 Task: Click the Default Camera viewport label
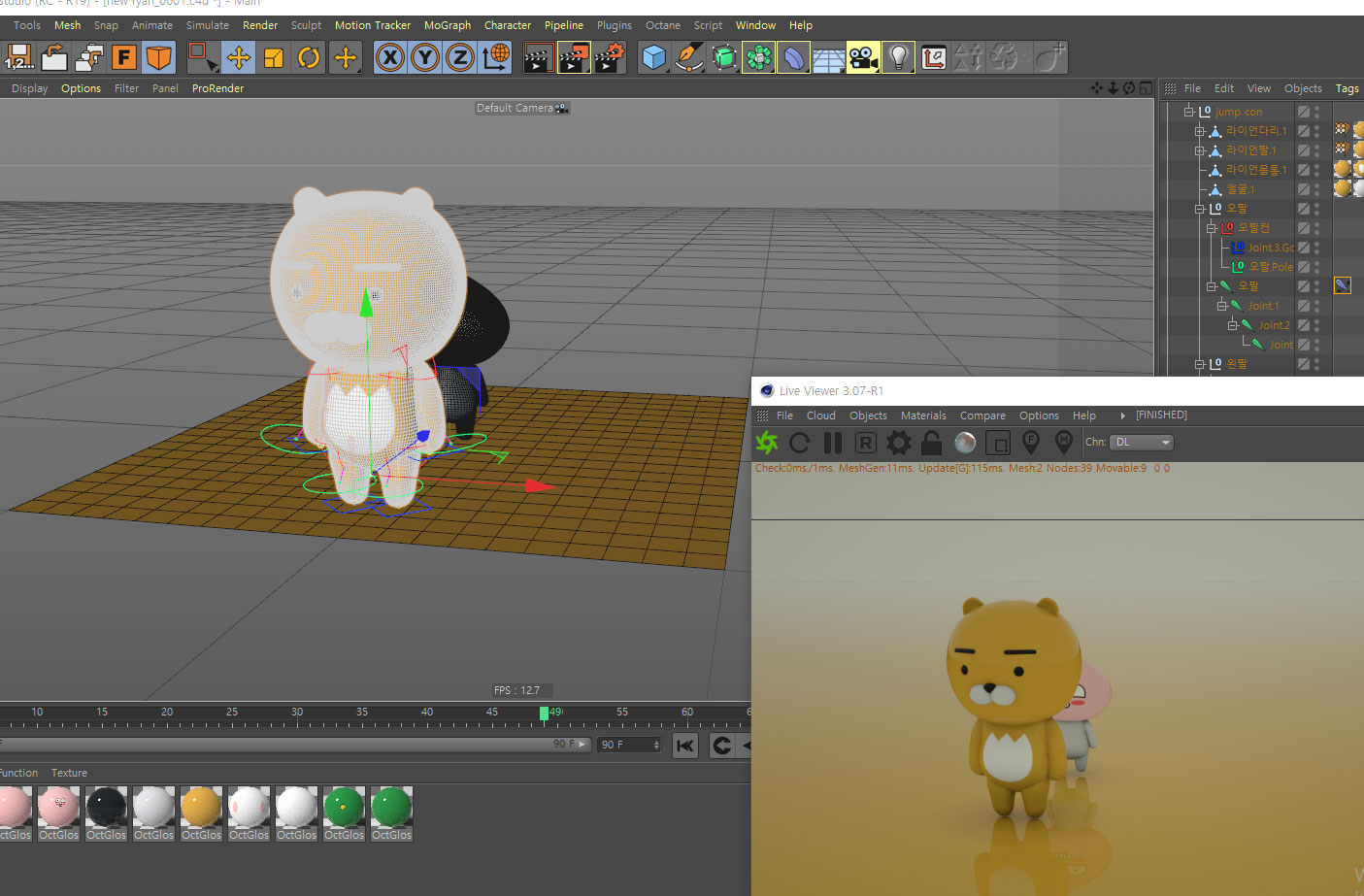(515, 108)
